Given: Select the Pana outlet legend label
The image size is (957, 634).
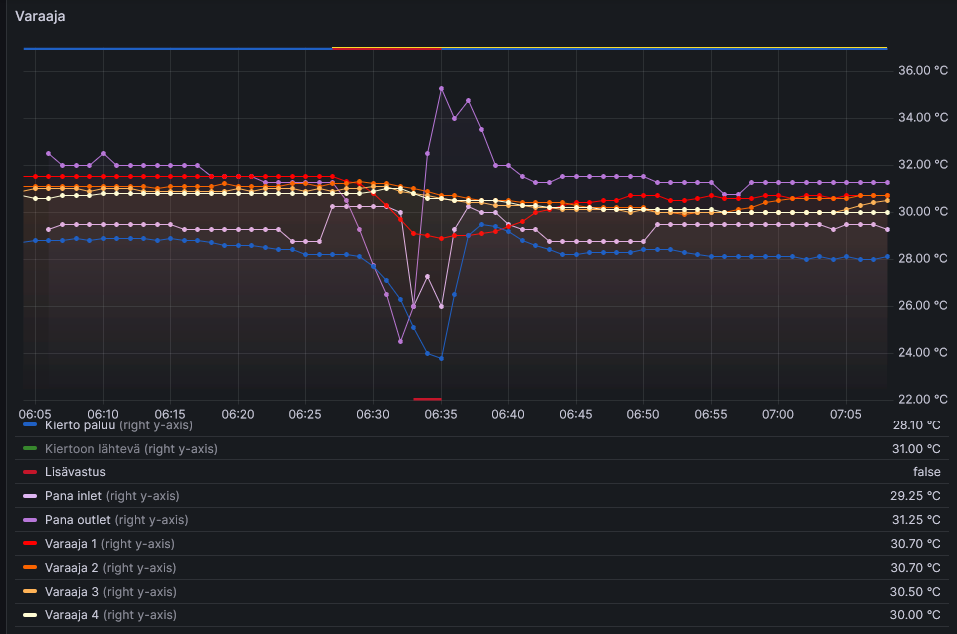Looking at the screenshot, I should [78, 520].
